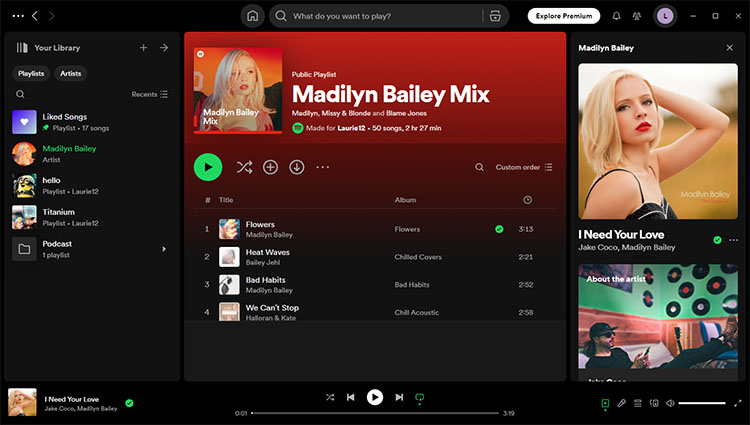This screenshot has width=750, height=425.
Task: Open the Liked Songs playlist
Action: (x=91, y=122)
